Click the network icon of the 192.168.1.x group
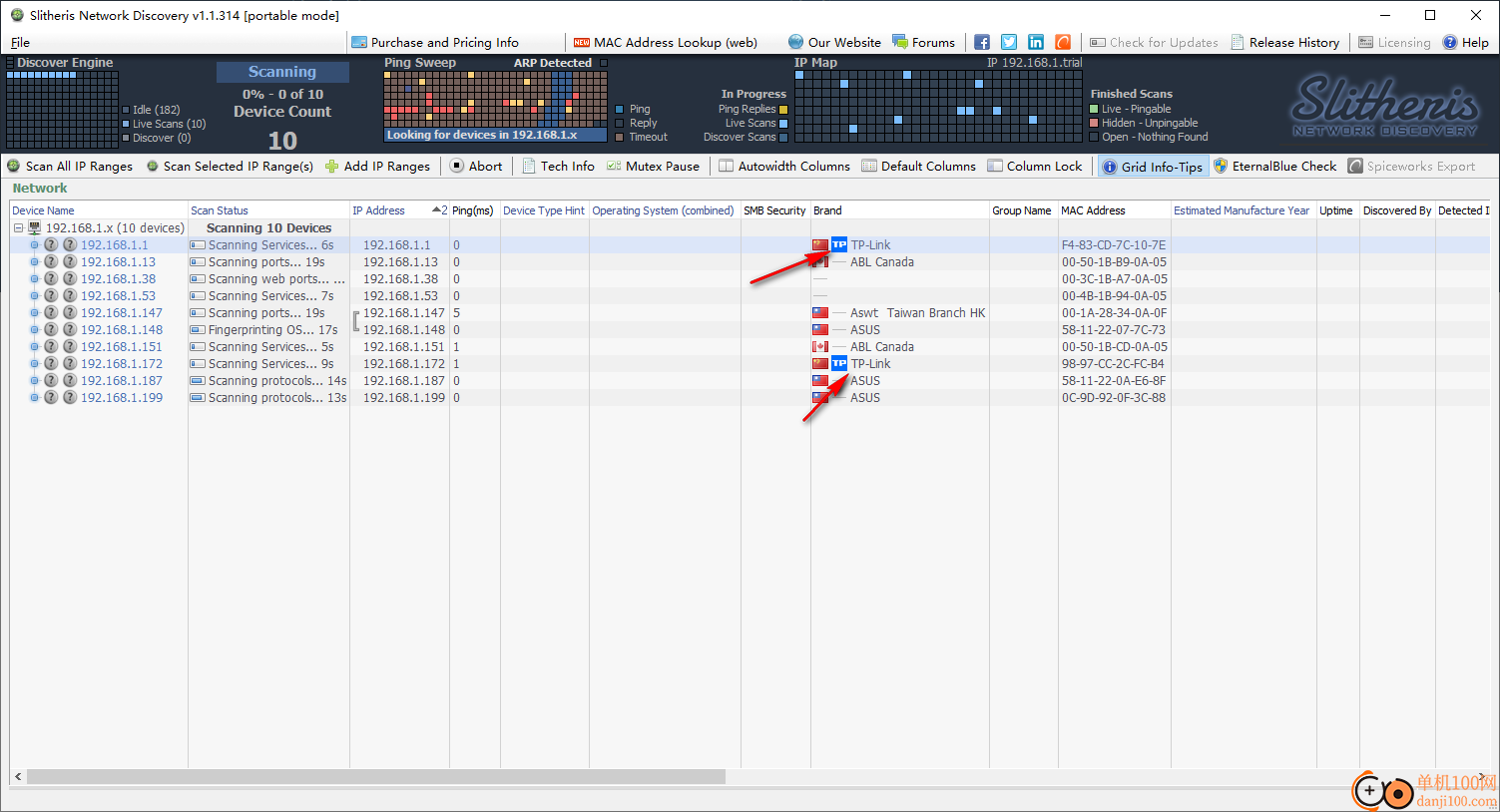Screen dimensions: 1500x812 click(34, 228)
